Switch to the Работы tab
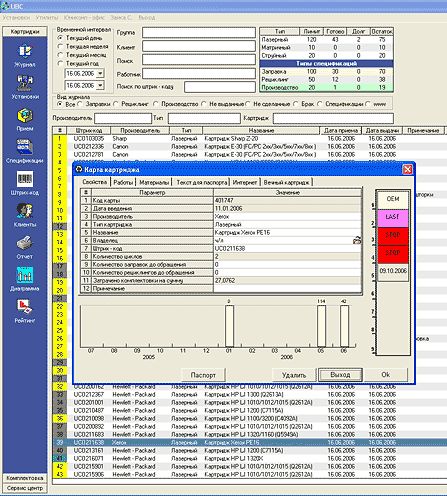The image size is (447, 496). 123,182
